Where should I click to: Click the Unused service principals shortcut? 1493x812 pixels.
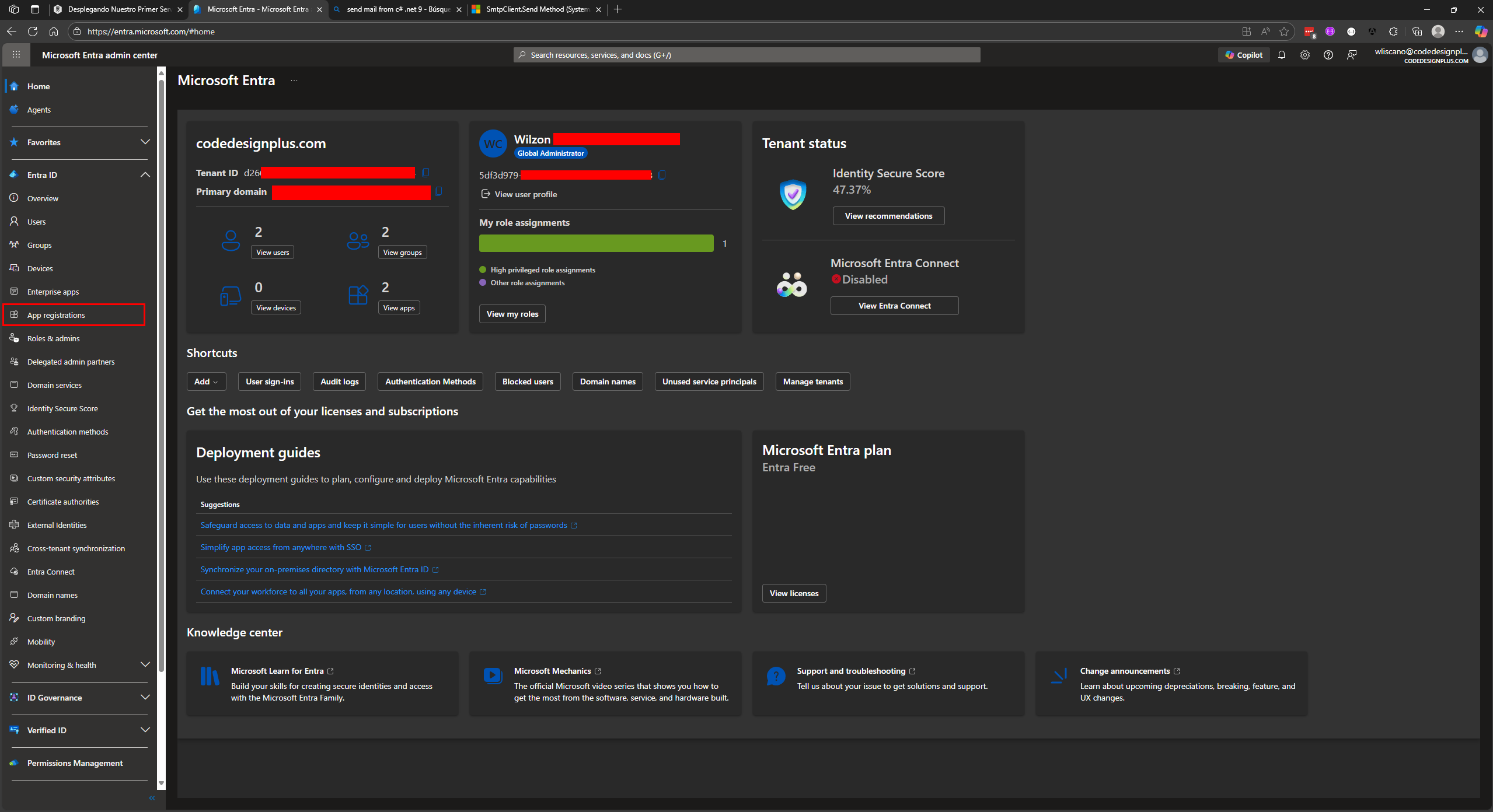pos(709,381)
